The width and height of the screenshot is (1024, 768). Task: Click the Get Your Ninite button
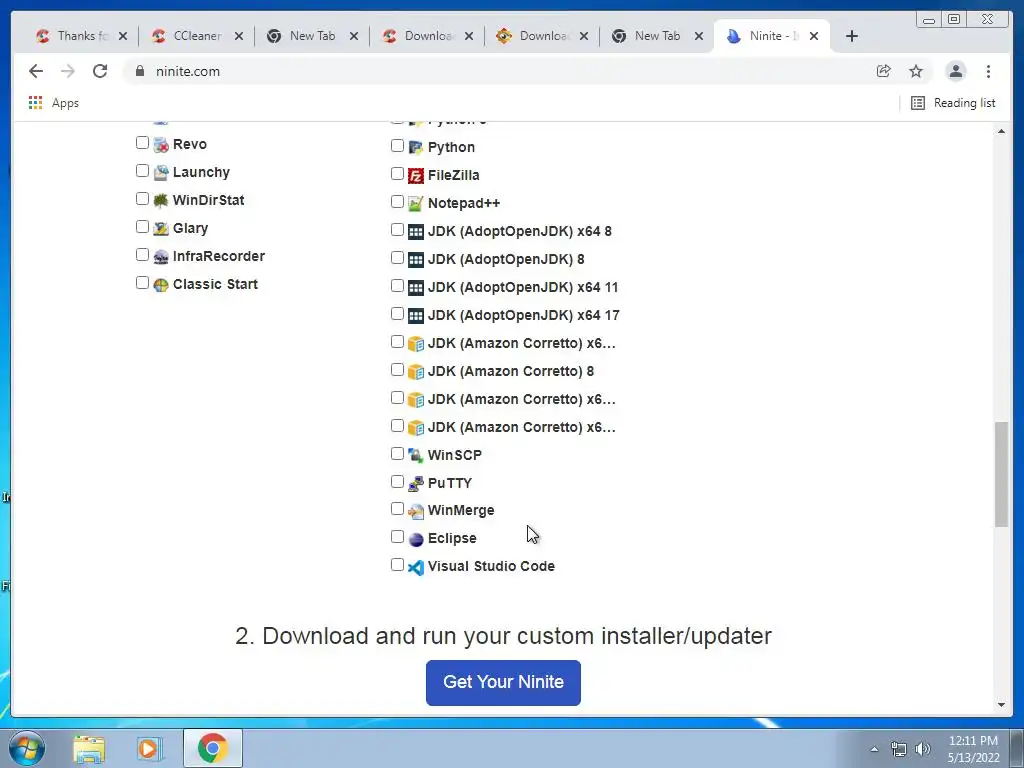tap(503, 682)
